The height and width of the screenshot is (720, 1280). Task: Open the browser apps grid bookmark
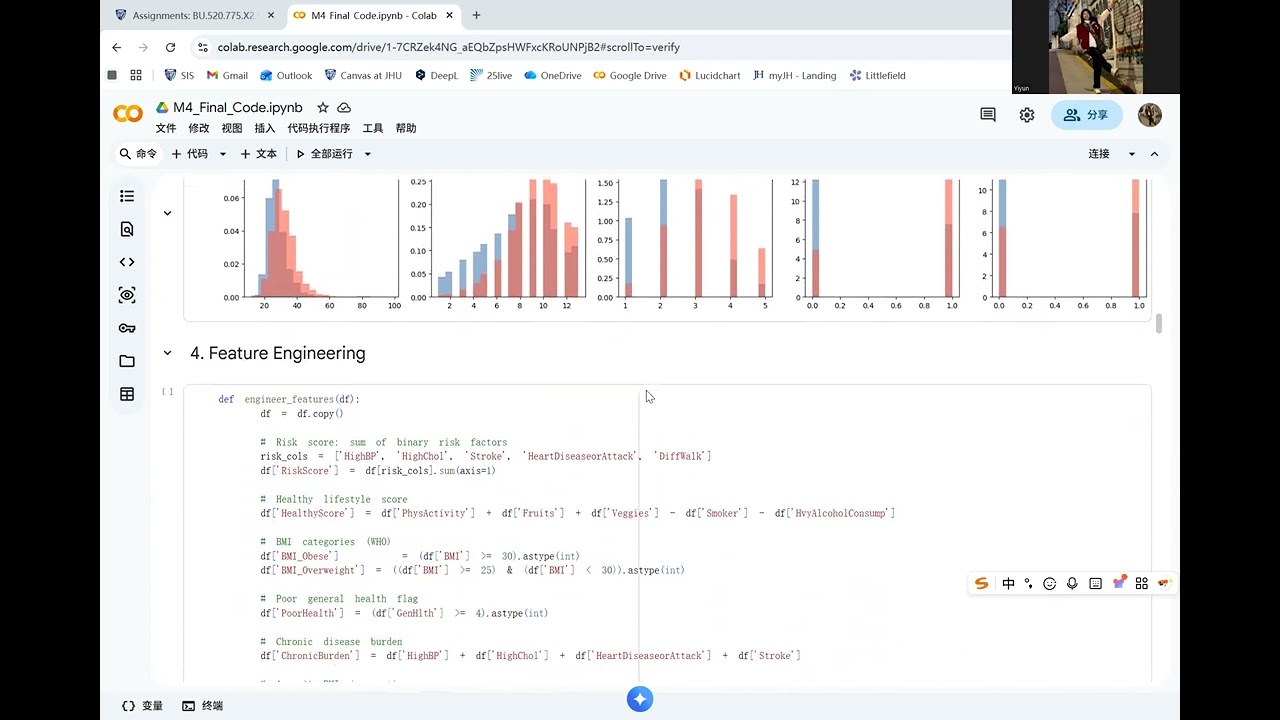(136, 75)
